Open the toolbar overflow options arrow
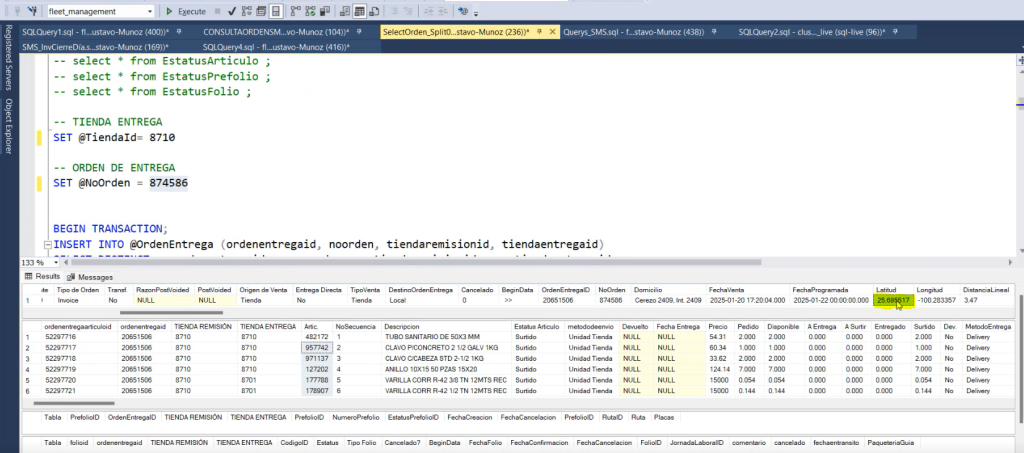 pos(476,14)
